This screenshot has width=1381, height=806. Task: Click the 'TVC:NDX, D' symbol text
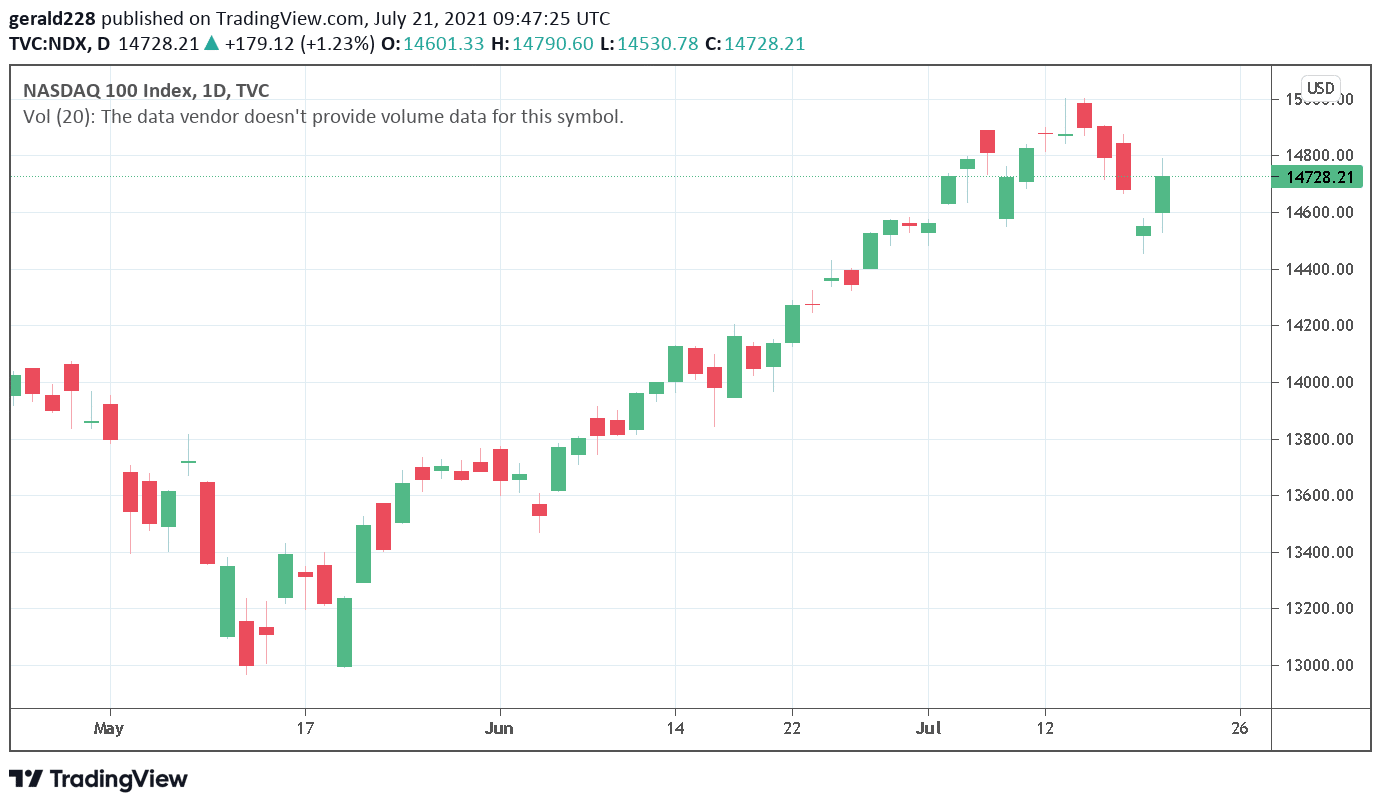[60, 44]
